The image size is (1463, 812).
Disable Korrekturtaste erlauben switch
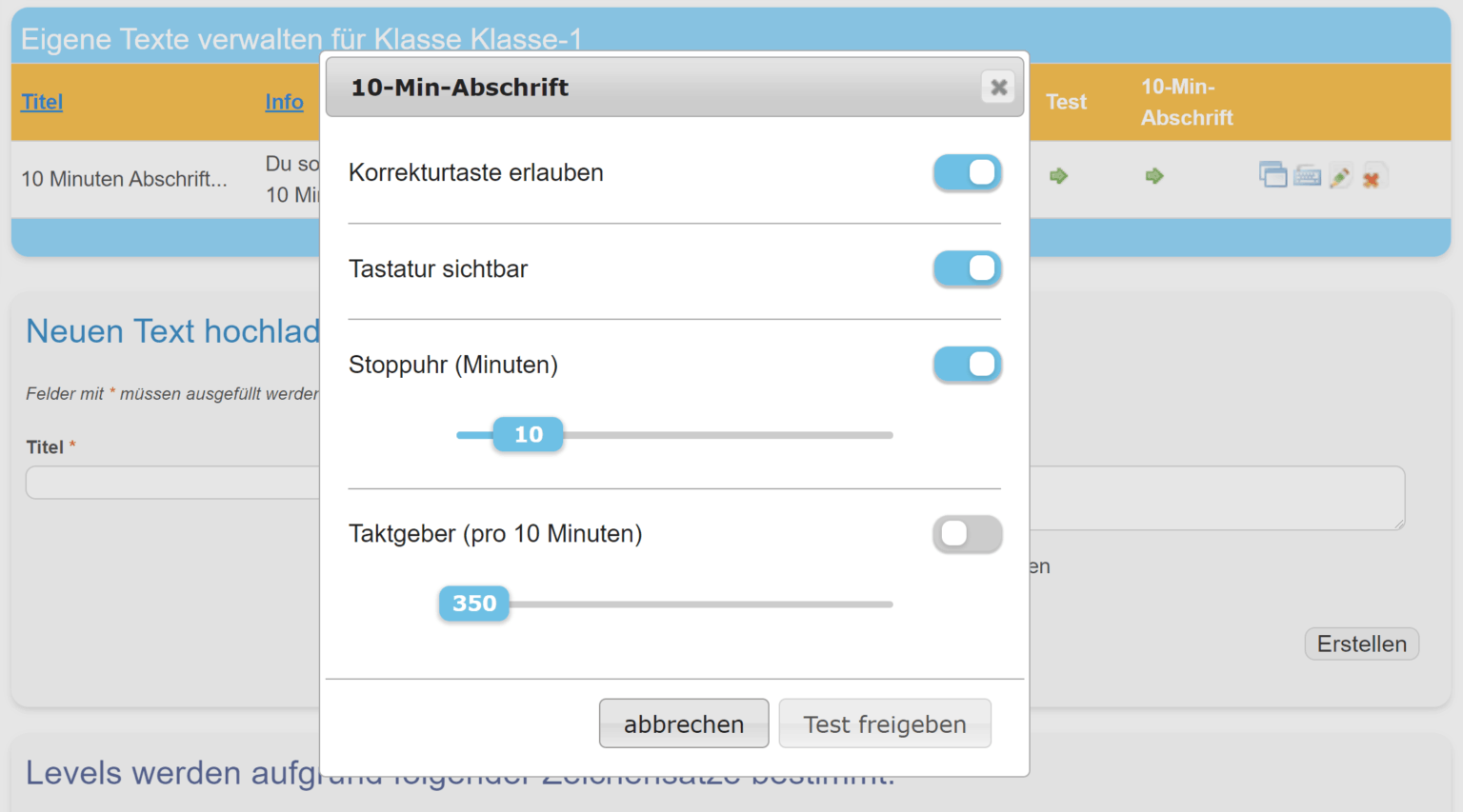point(968,173)
